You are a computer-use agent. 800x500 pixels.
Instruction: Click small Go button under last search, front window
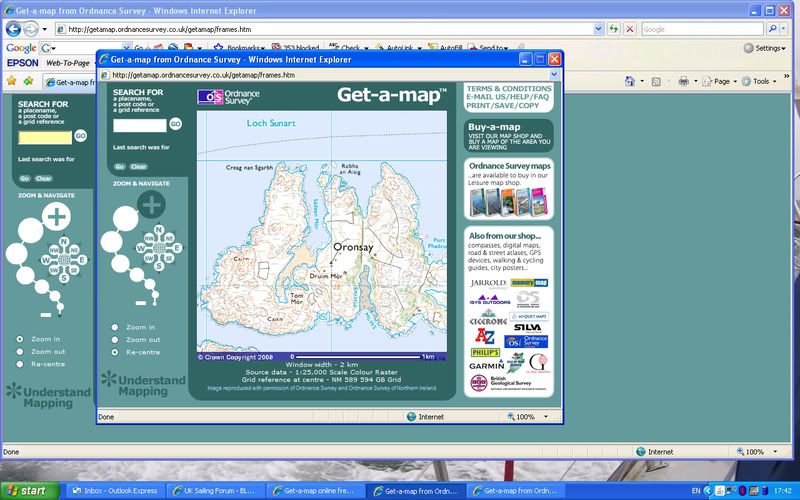coord(119,167)
